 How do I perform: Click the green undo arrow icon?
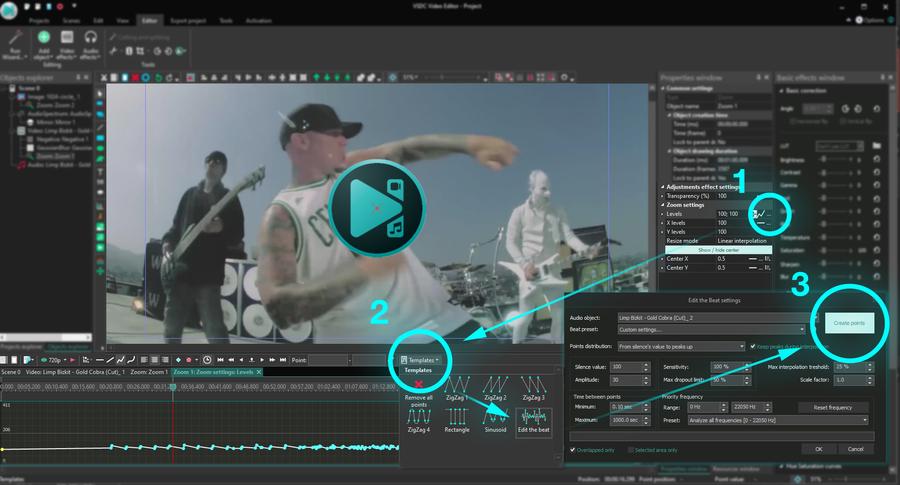click(158, 77)
